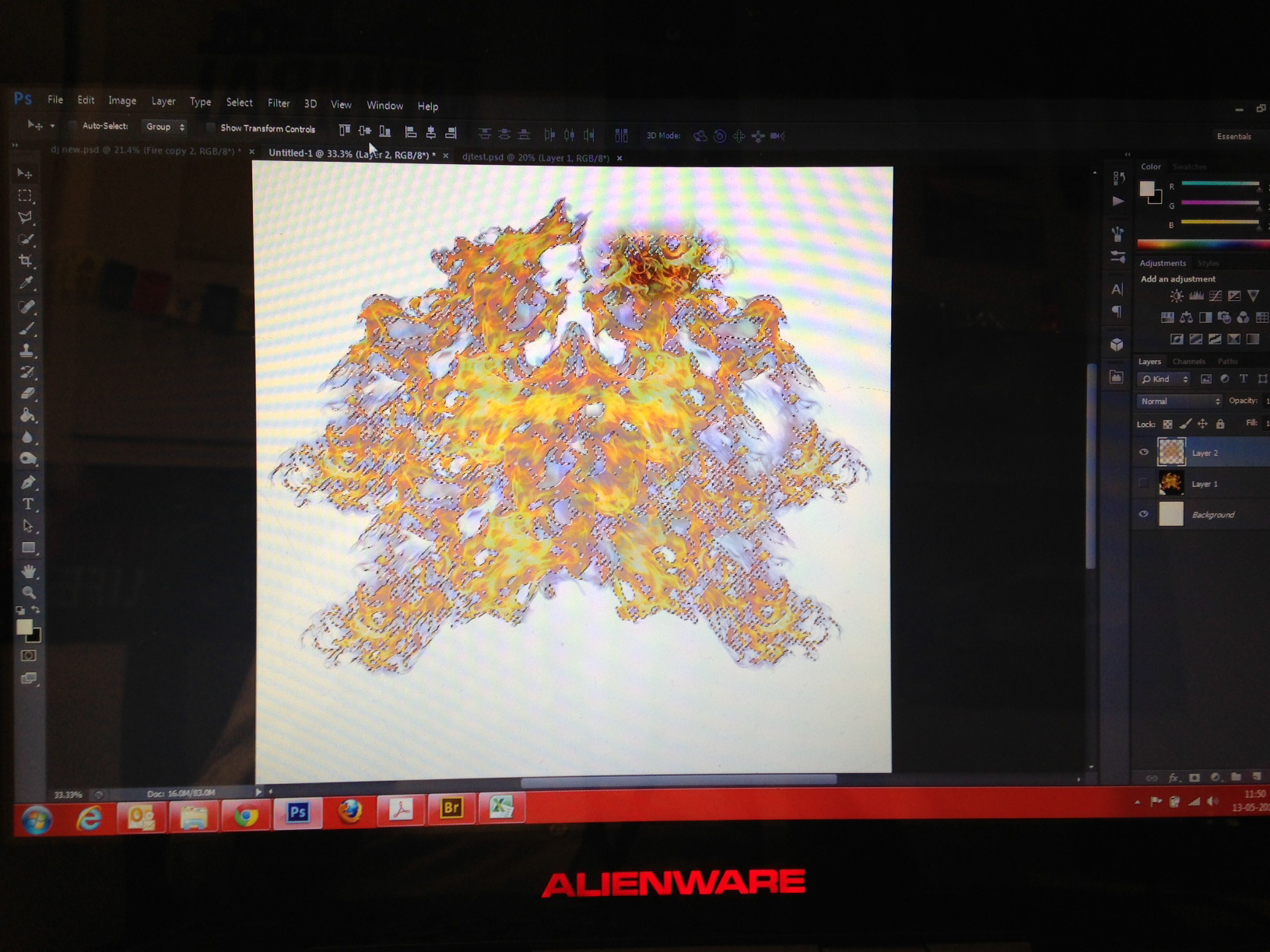Select the Clone Stamp tool
Image resolution: width=1270 pixels, height=952 pixels.
26,350
